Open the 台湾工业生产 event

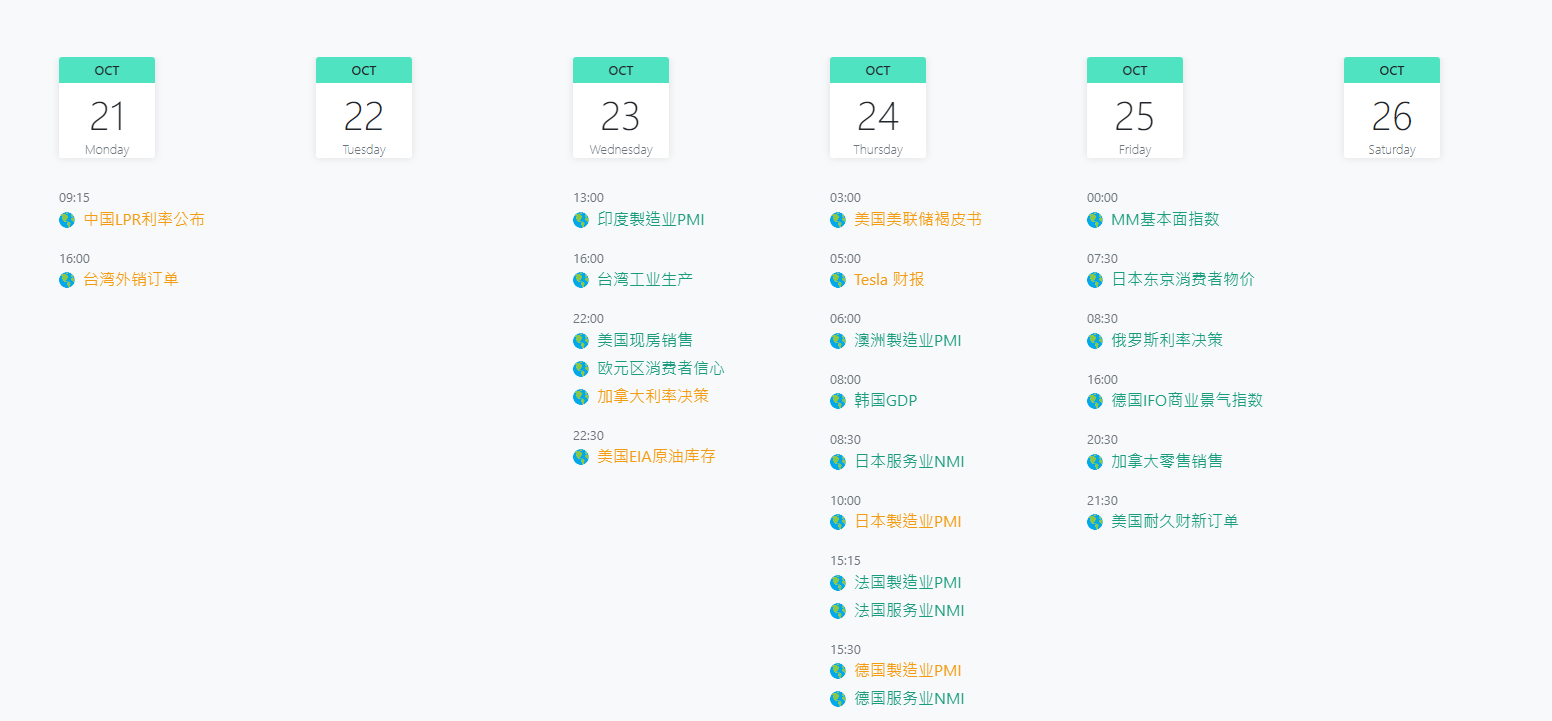click(645, 279)
